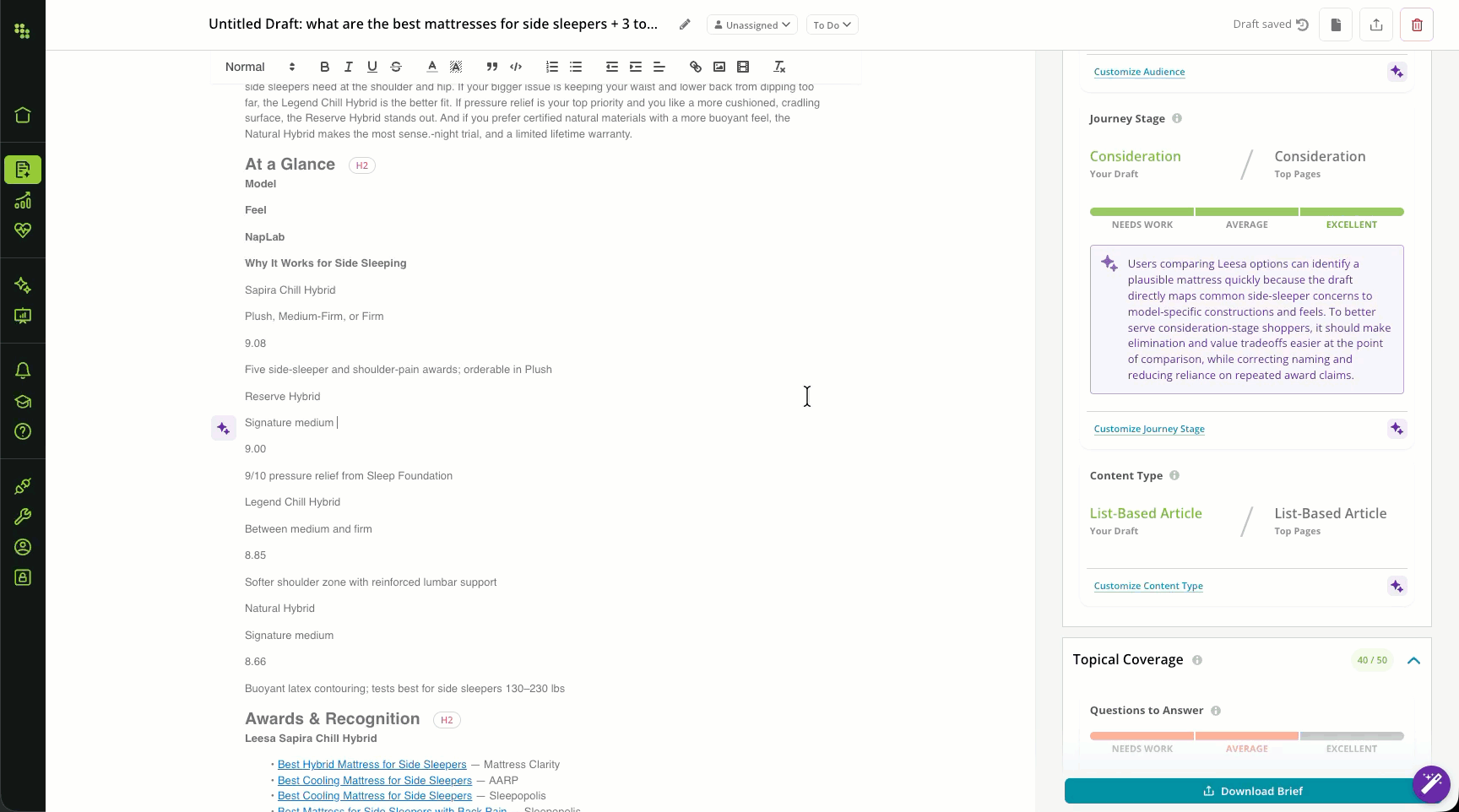Click the Awards & Recognition heading
This screenshot has width=1459, height=812.
332,719
